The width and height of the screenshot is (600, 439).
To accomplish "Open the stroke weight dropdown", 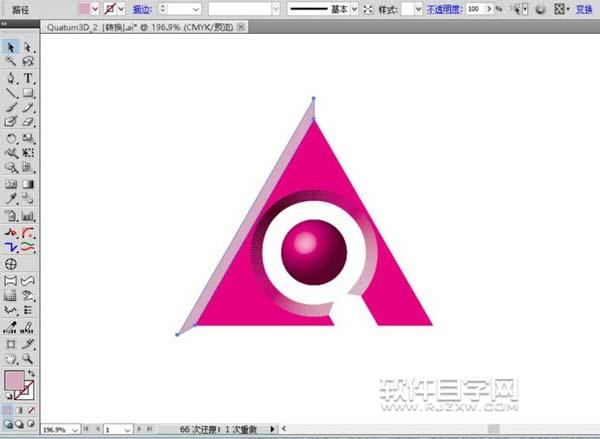I will click(x=196, y=9).
